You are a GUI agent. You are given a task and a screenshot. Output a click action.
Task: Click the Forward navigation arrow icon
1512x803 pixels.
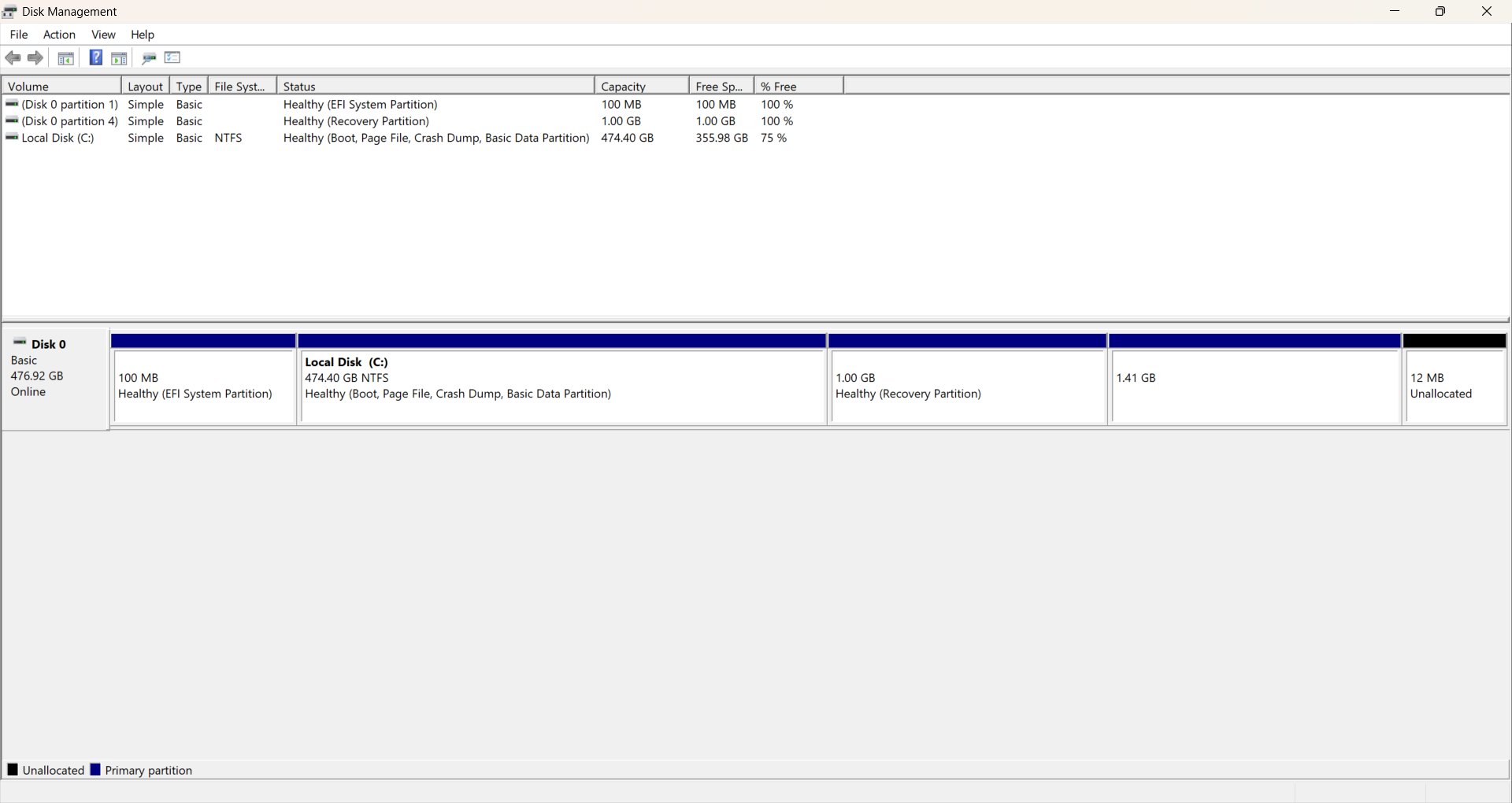click(x=35, y=57)
